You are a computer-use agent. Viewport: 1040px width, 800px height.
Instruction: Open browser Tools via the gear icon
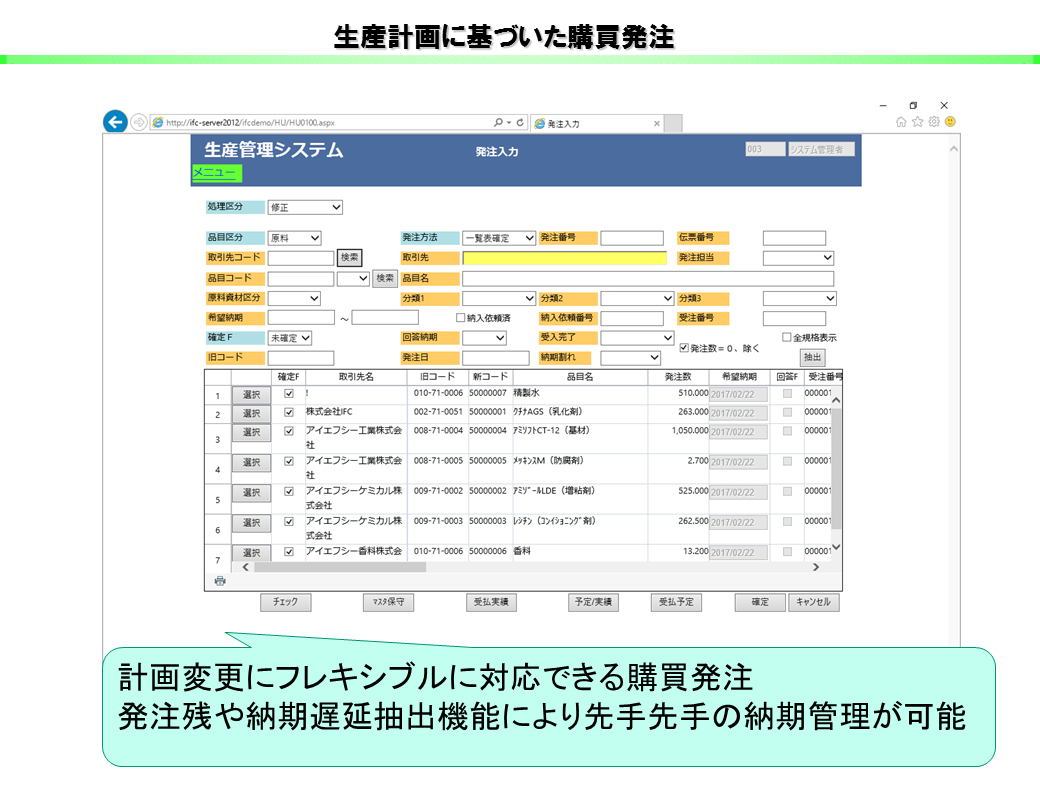(936, 120)
